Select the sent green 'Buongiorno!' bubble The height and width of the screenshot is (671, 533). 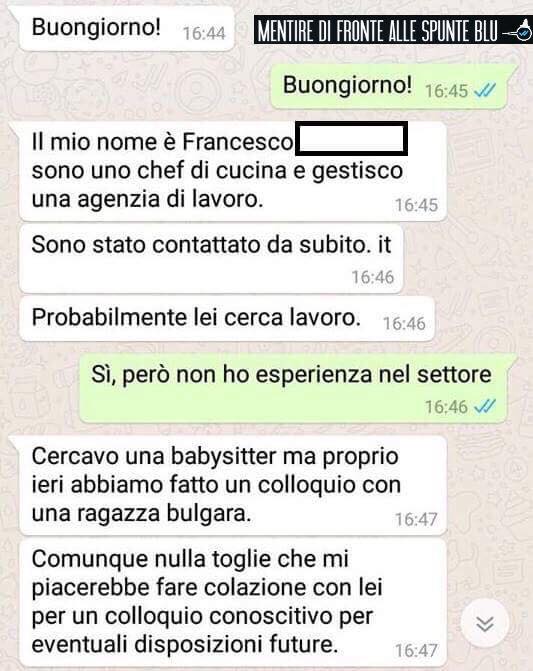388,86
